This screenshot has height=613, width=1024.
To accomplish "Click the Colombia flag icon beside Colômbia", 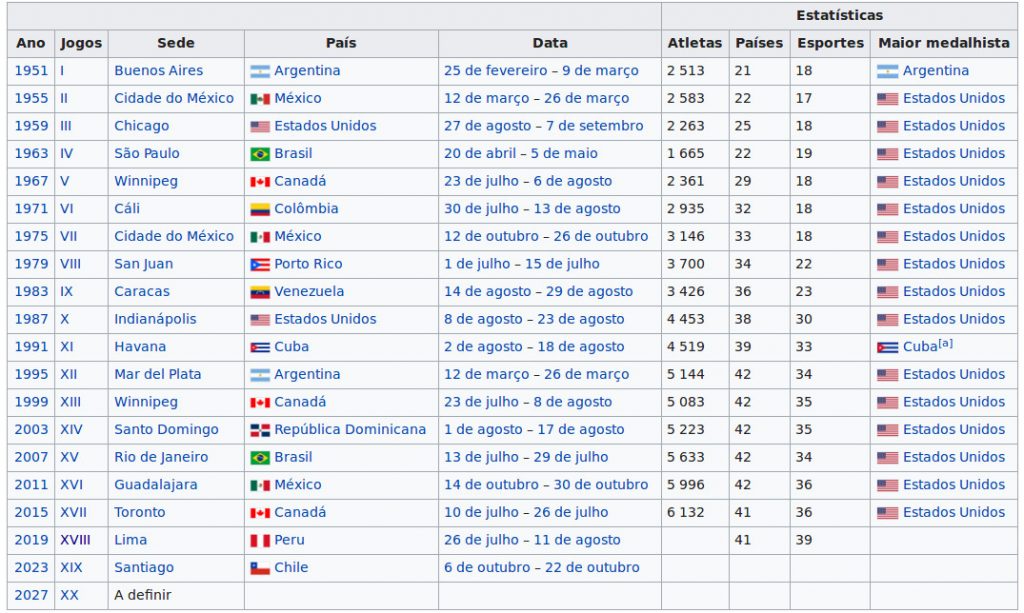I will coord(260,209).
